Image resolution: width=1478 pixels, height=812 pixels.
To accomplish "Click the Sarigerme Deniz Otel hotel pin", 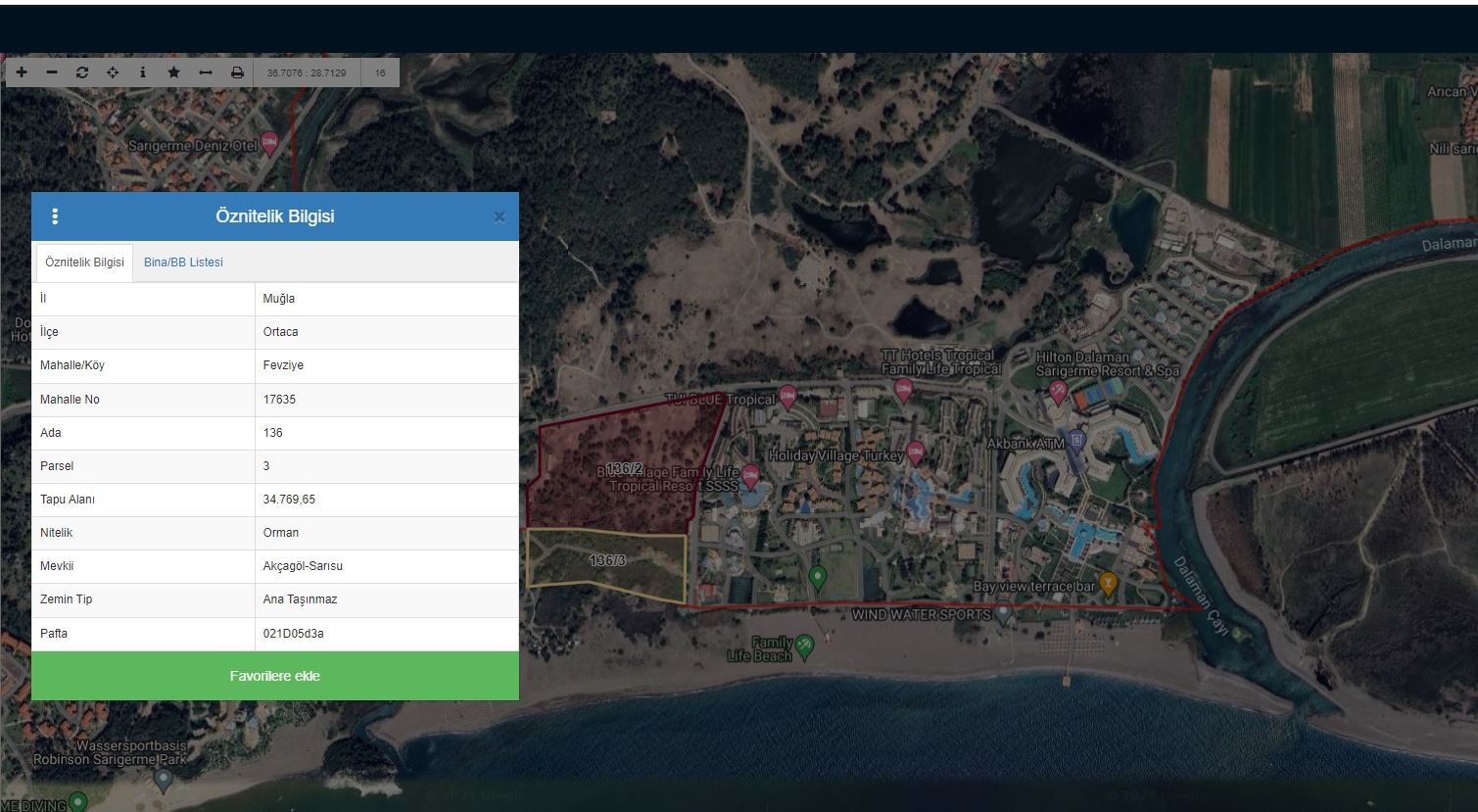I will [269, 143].
